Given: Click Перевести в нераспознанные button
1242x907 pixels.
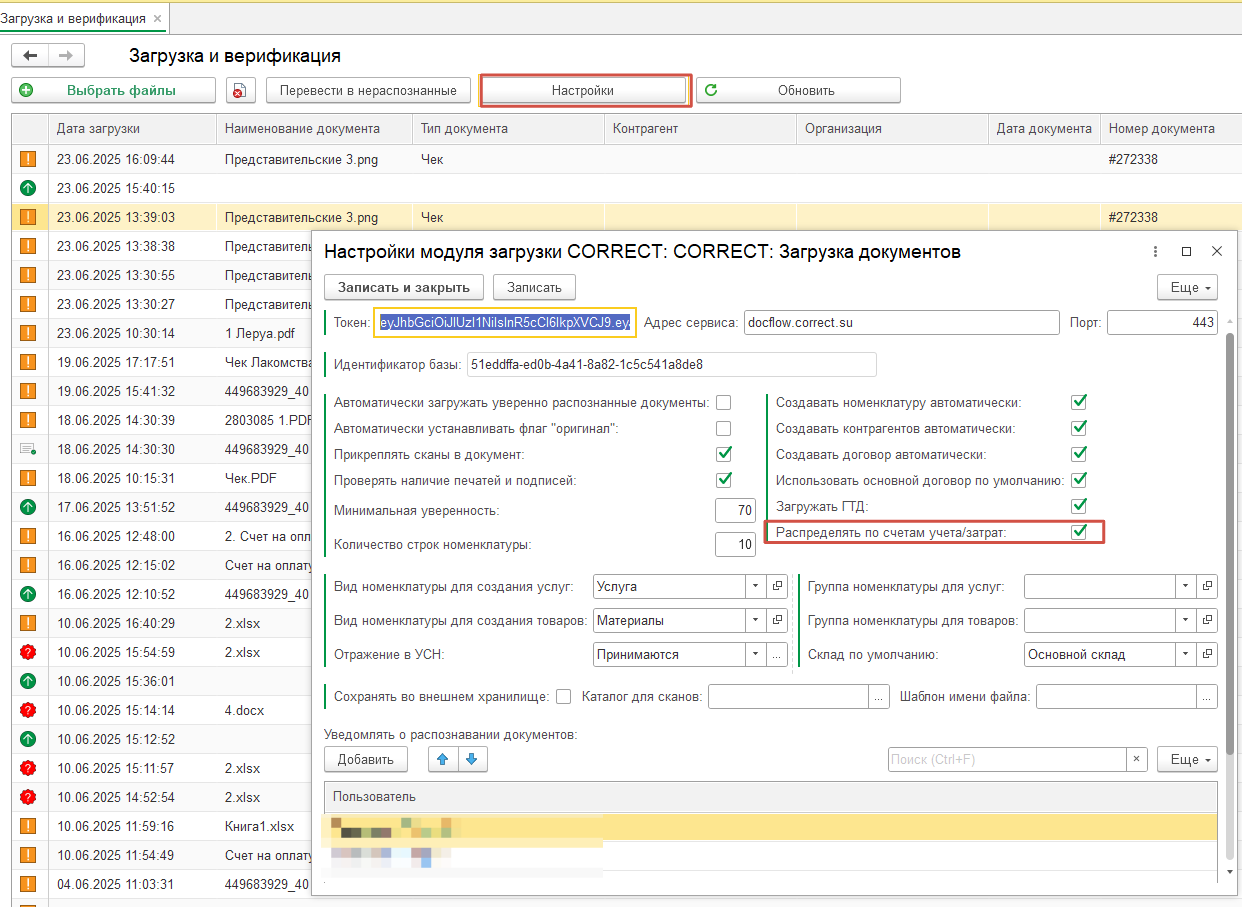Looking at the screenshot, I should [x=368, y=90].
